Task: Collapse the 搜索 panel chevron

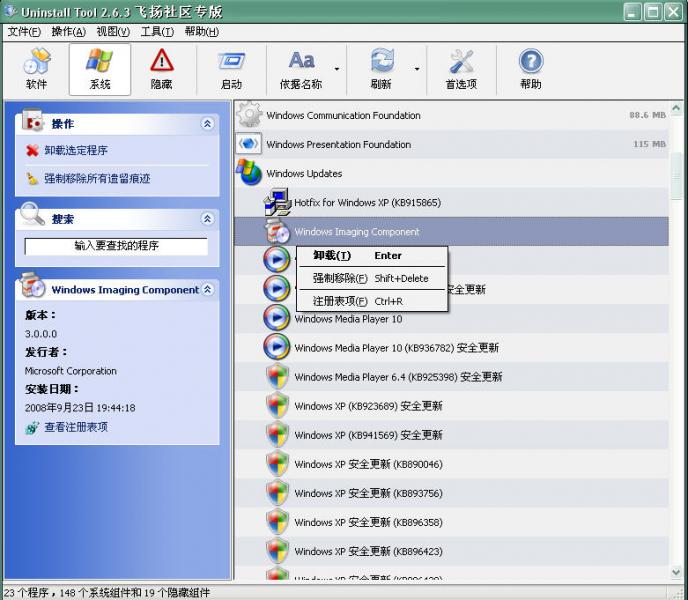Action: point(207,219)
